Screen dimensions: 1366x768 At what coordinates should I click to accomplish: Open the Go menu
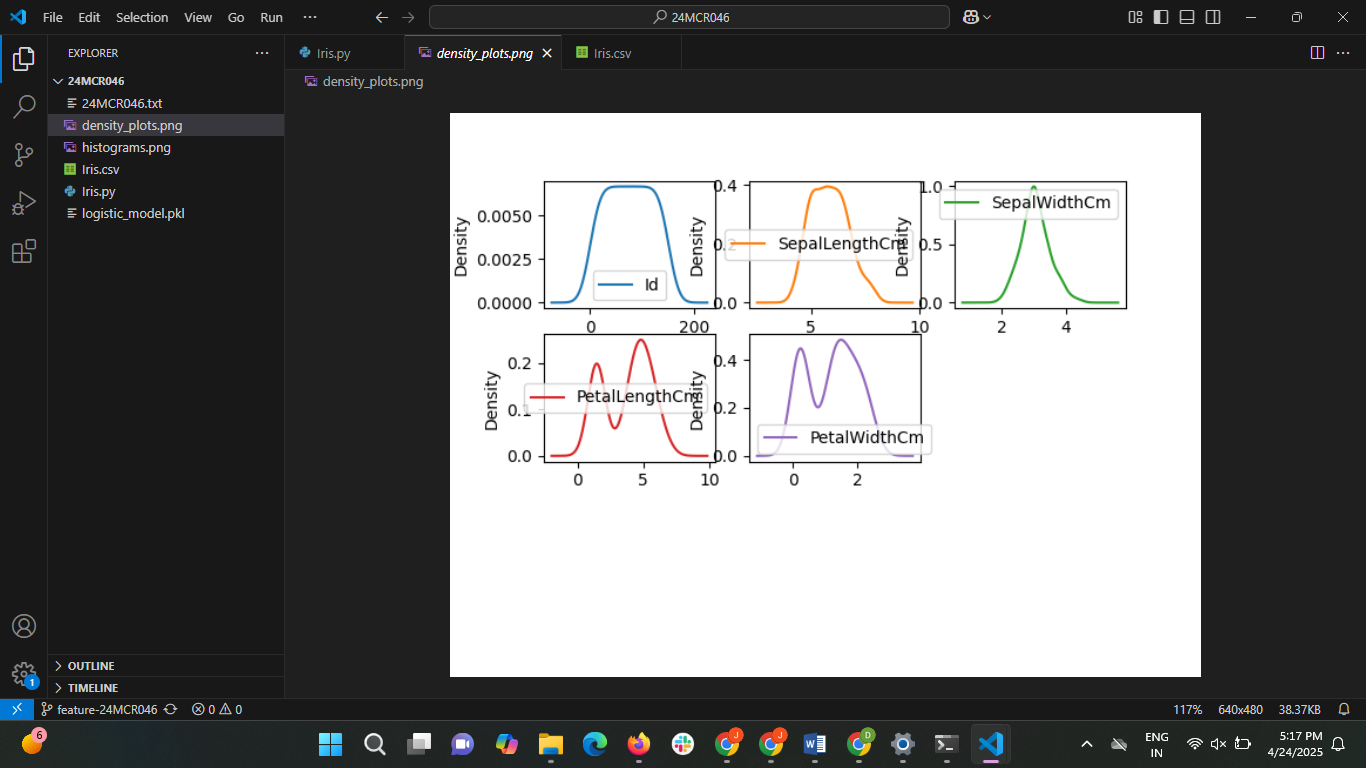click(x=236, y=17)
